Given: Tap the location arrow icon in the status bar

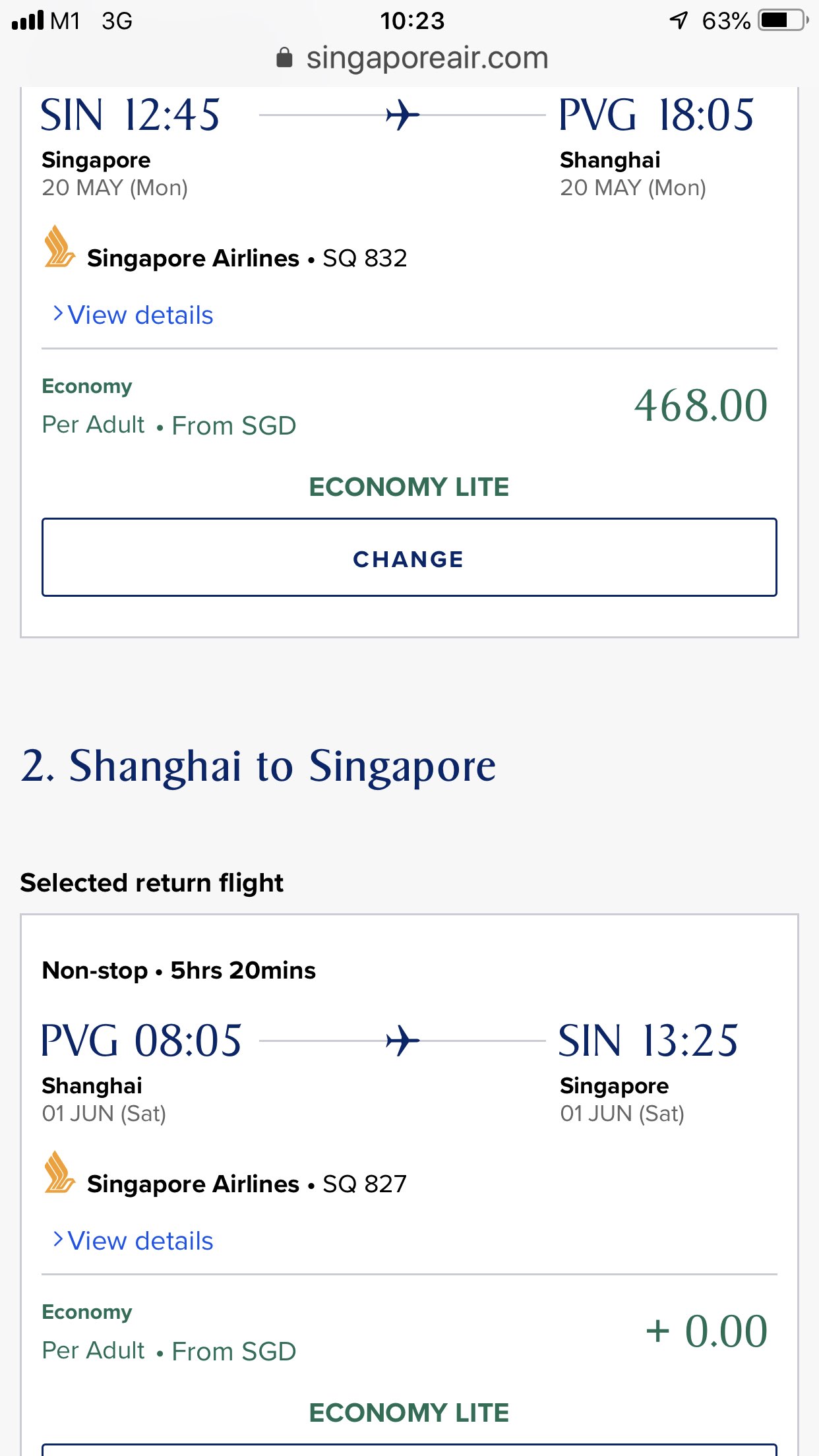Looking at the screenshot, I should point(679,20).
